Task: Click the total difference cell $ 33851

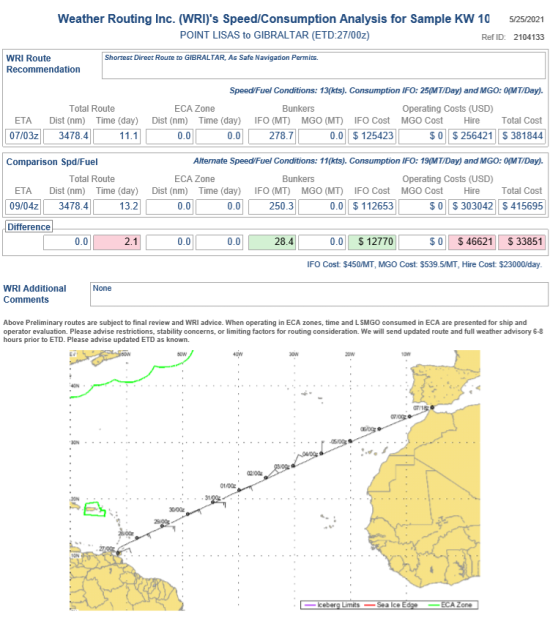Action: click(x=522, y=242)
